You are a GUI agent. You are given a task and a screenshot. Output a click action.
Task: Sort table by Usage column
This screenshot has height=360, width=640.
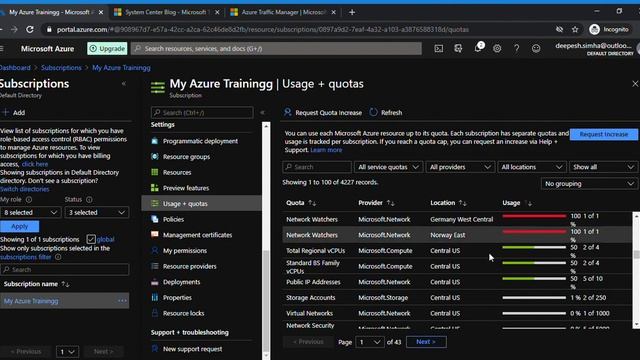click(x=517, y=203)
